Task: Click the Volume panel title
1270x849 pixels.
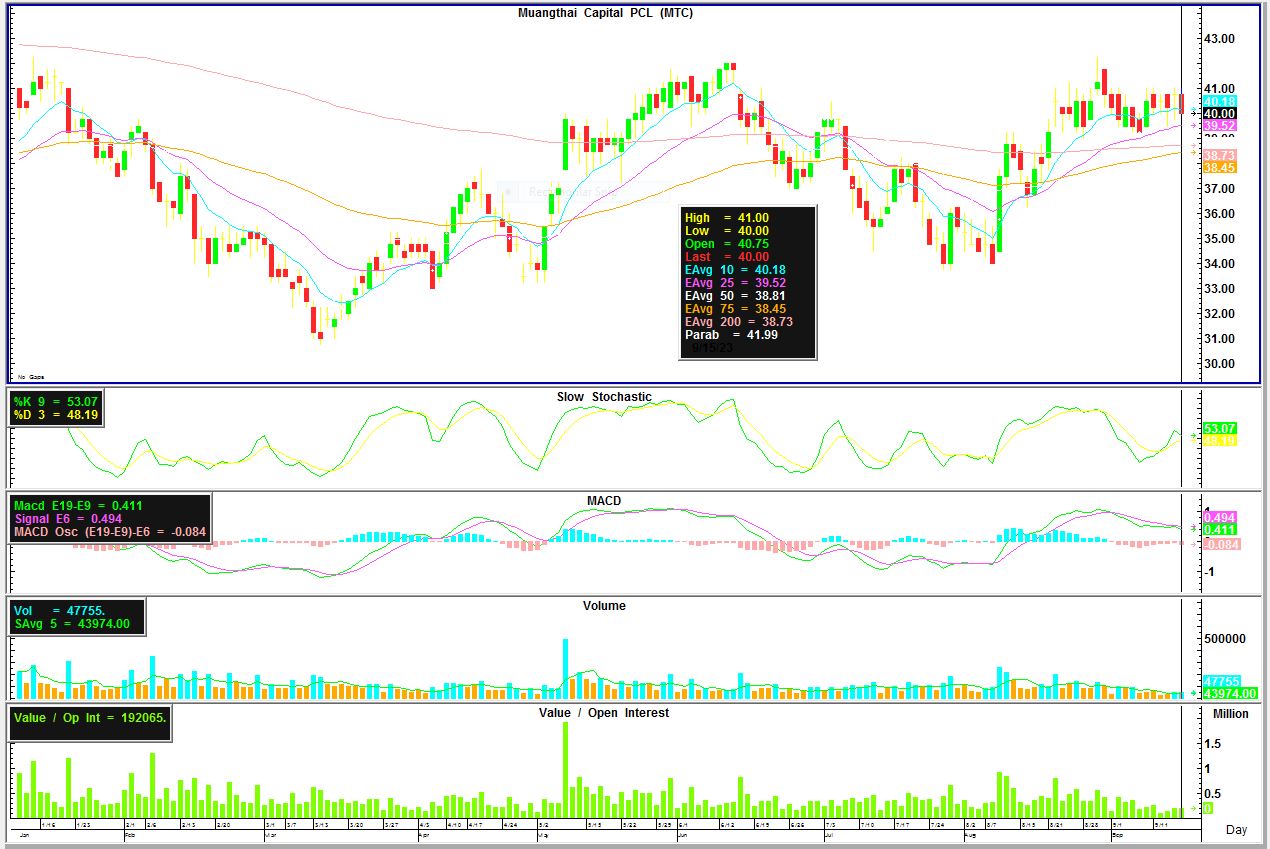Action: click(x=604, y=606)
